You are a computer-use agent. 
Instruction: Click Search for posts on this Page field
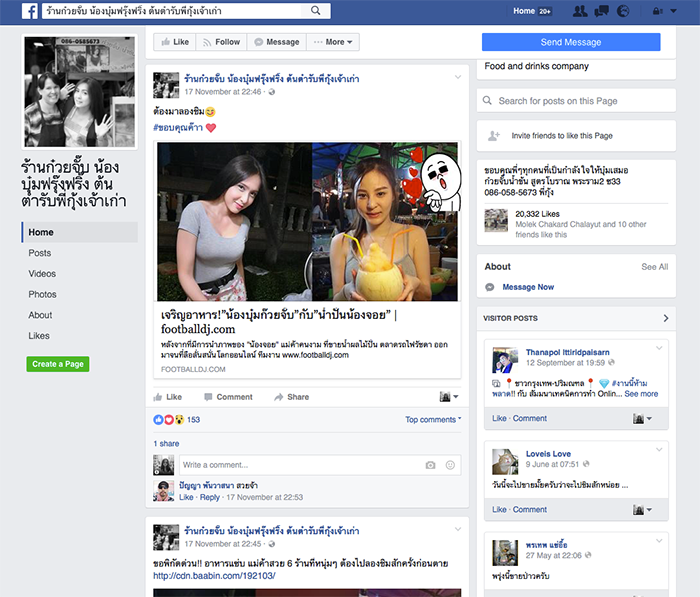click(x=576, y=101)
